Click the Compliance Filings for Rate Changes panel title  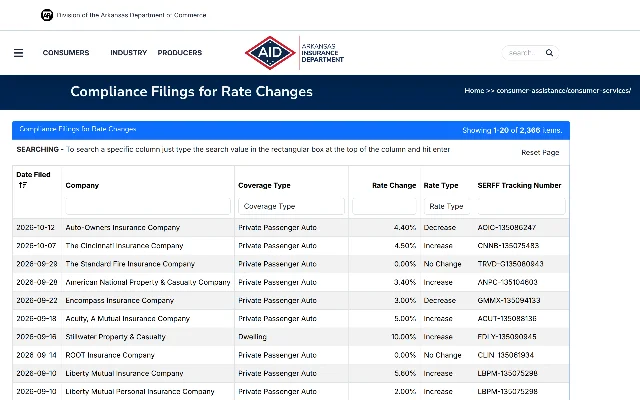click(x=78, y=129)
